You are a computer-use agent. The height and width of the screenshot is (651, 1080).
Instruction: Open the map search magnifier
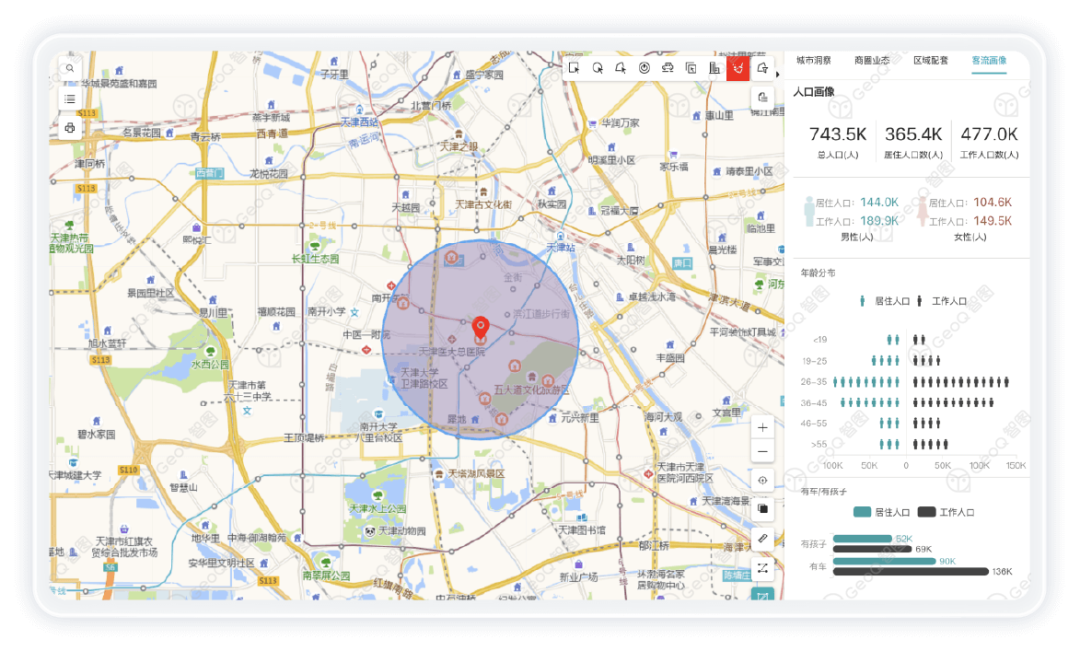(x=70, y=69)
